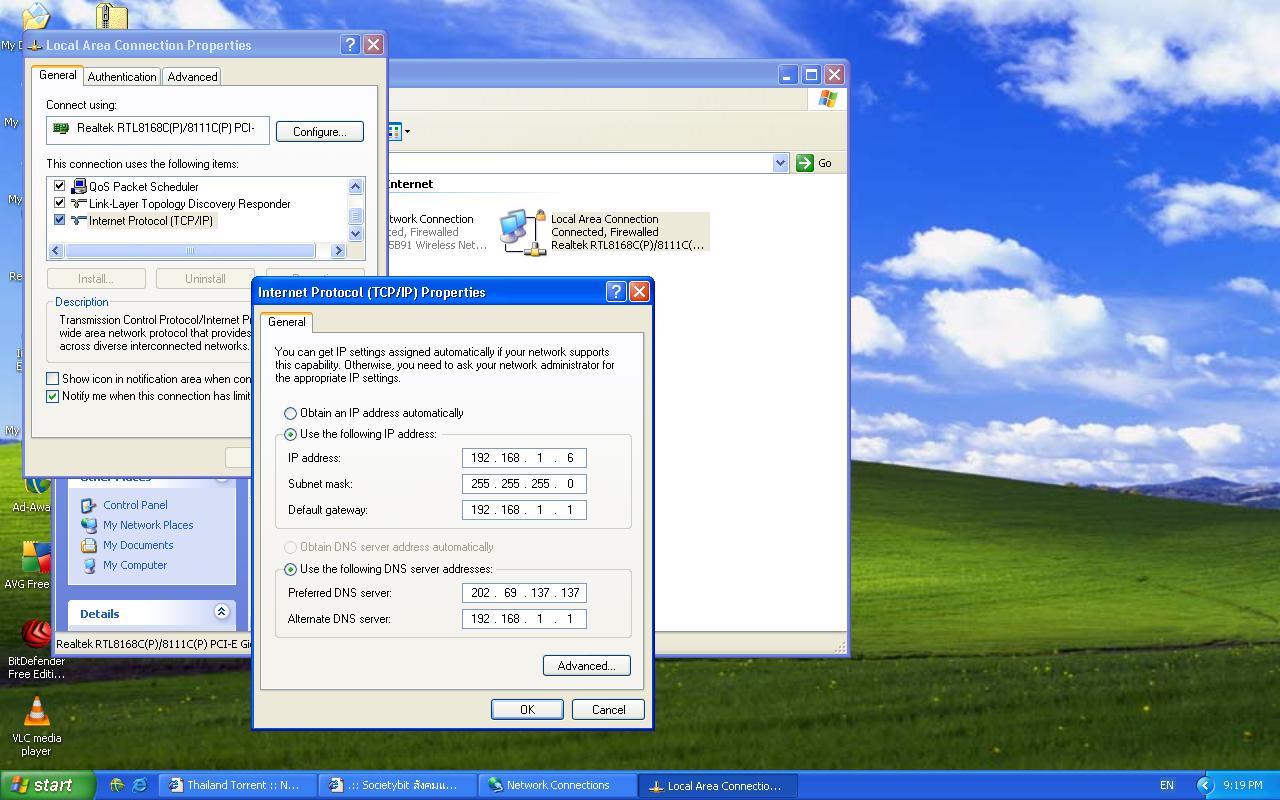Switch to the Authentication tab
The height and width of the screenshot is (800, 1280).
tap(122, 77)
